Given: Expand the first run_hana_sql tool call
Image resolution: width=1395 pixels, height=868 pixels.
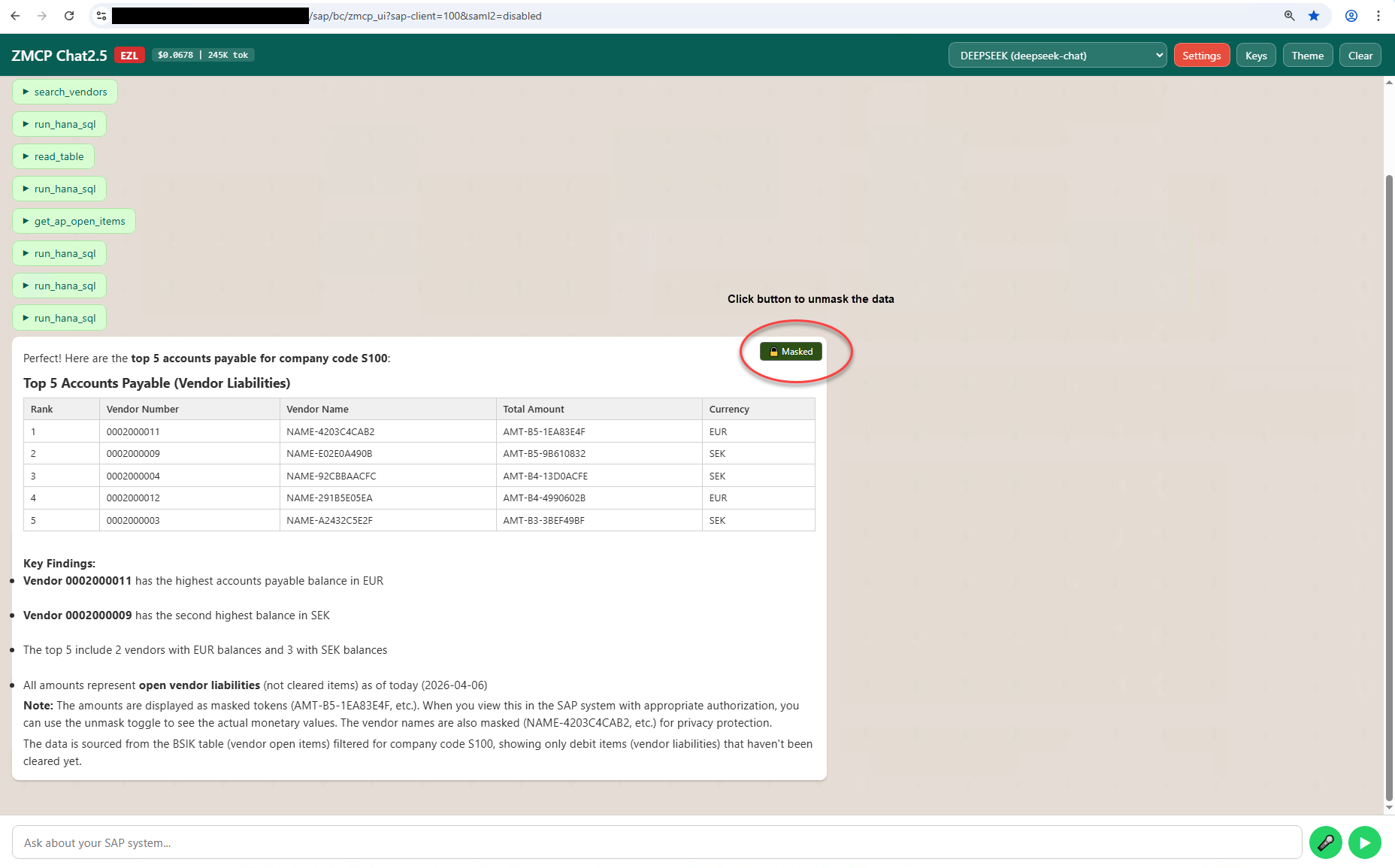Looking at the screenshot, I should point(59,124).
